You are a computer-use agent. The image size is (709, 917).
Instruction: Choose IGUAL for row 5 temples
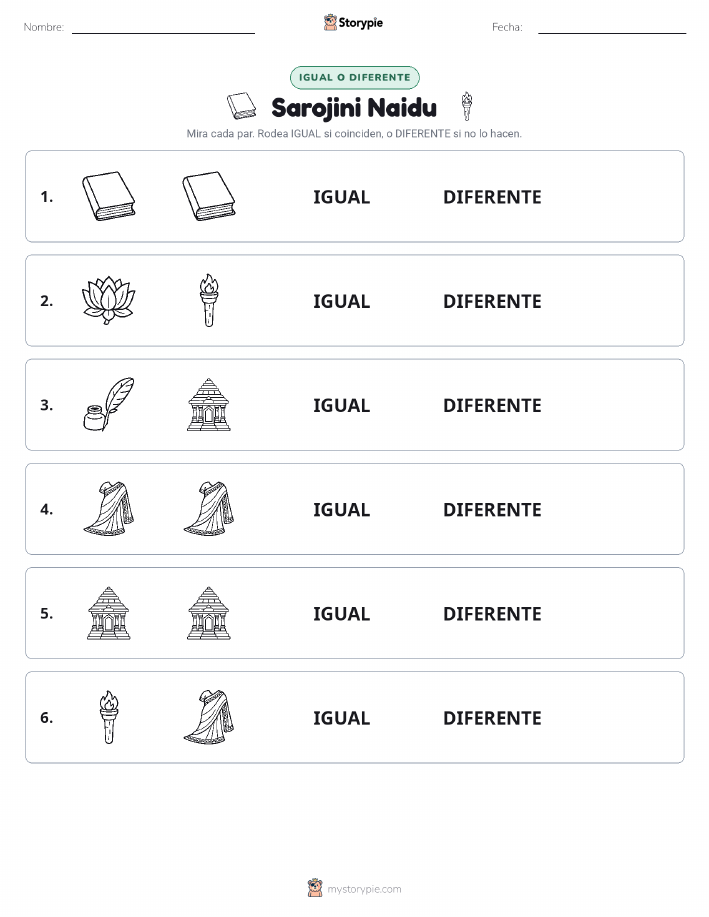[x=342, y=613]
